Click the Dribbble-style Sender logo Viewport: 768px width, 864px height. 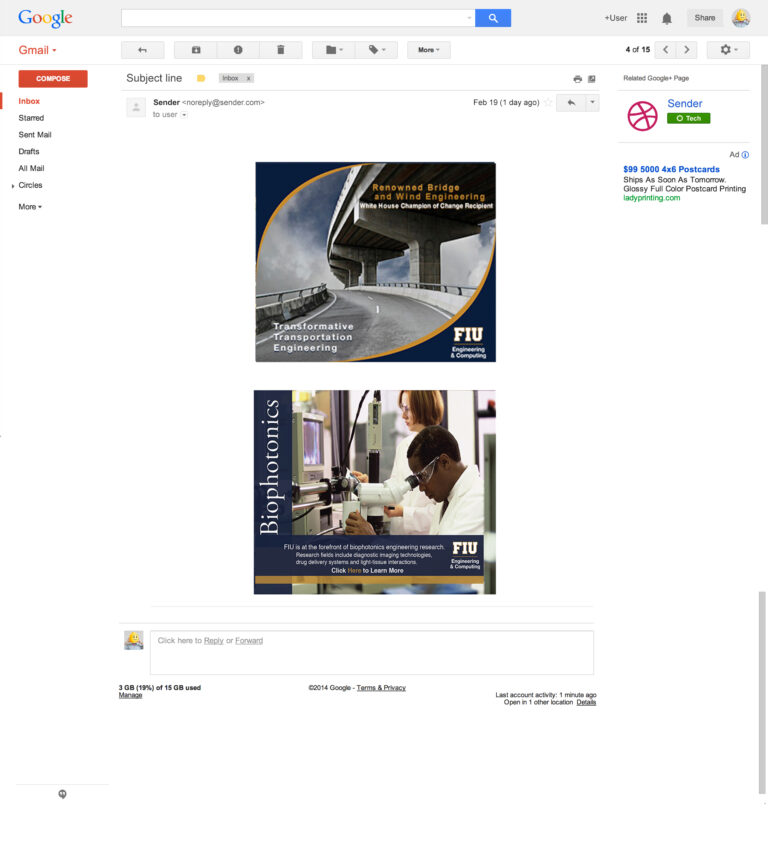(642, 116)
